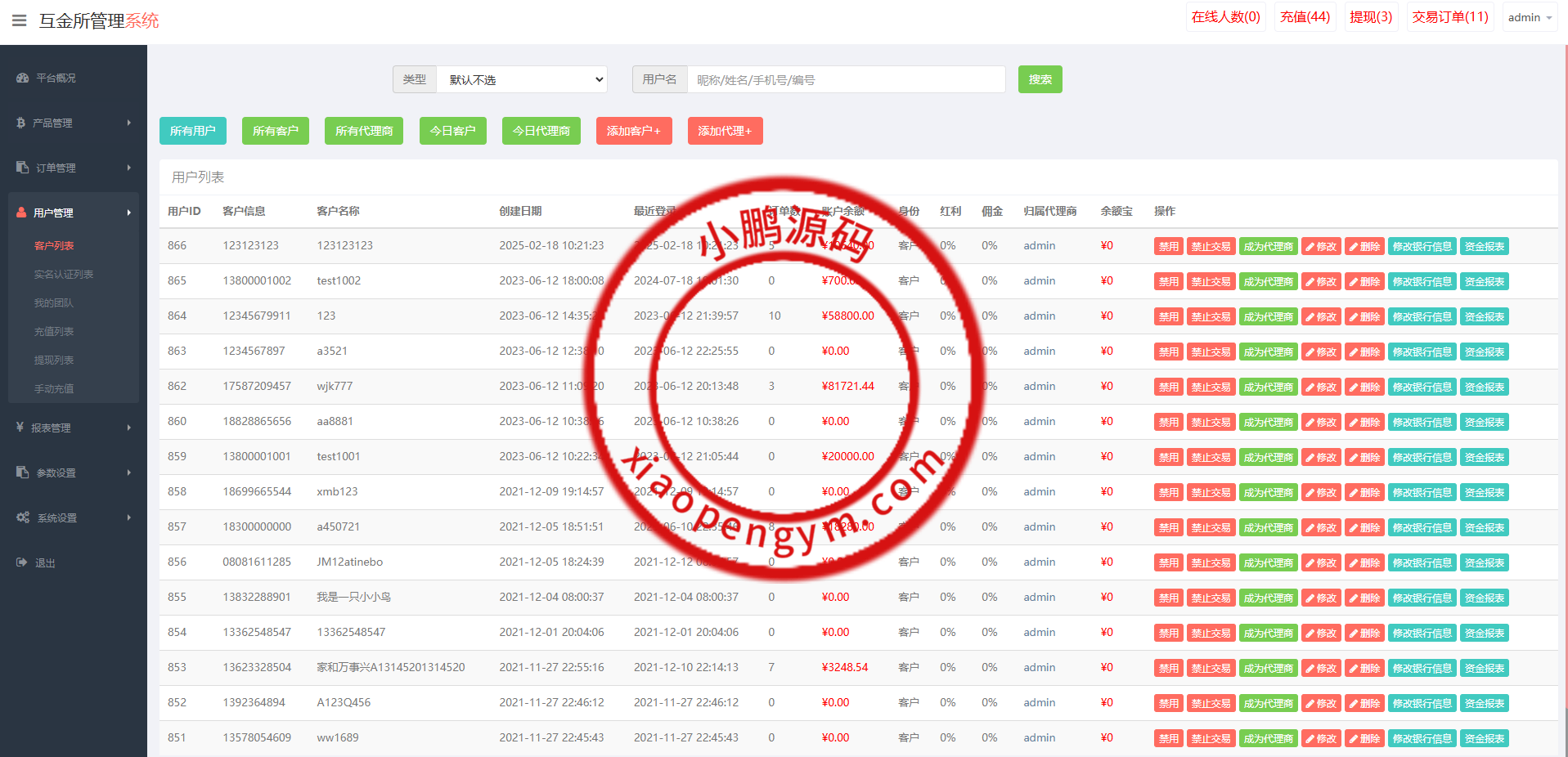The width and height of the screenshot is (1568, 757).
Task: Filter by 今日客户 button
Action: pos(452,131)
